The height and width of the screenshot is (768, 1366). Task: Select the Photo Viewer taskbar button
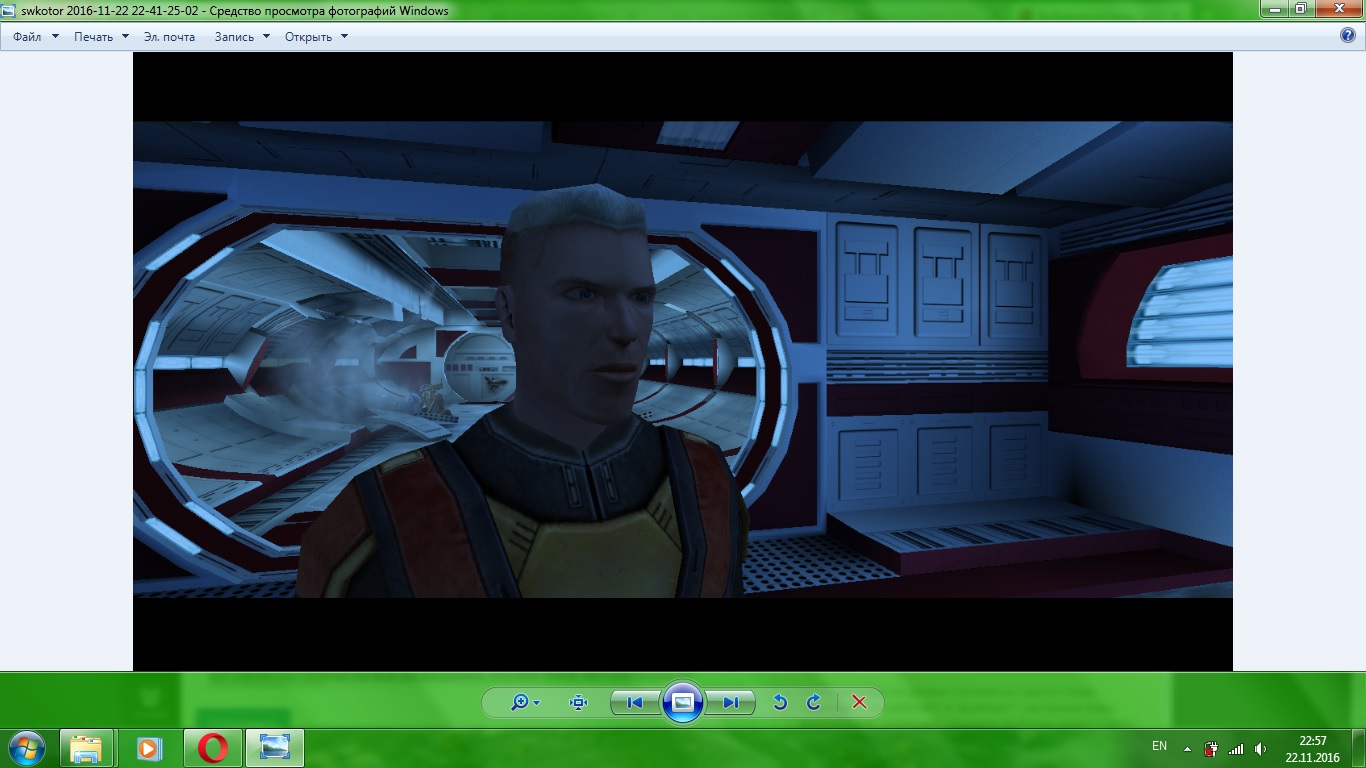274,748
